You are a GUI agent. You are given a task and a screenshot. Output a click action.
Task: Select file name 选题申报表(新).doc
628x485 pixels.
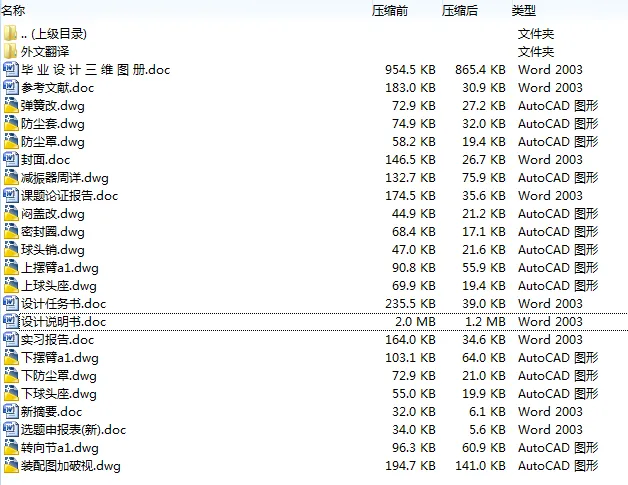tap(74, 430)
